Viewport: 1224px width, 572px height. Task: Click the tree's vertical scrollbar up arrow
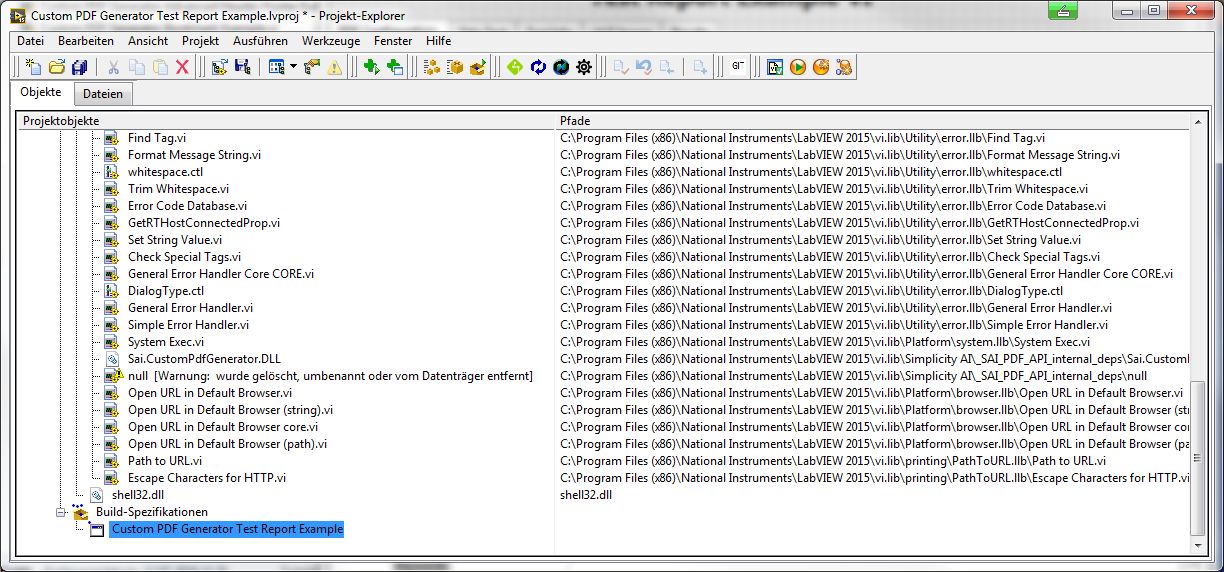1196,122
